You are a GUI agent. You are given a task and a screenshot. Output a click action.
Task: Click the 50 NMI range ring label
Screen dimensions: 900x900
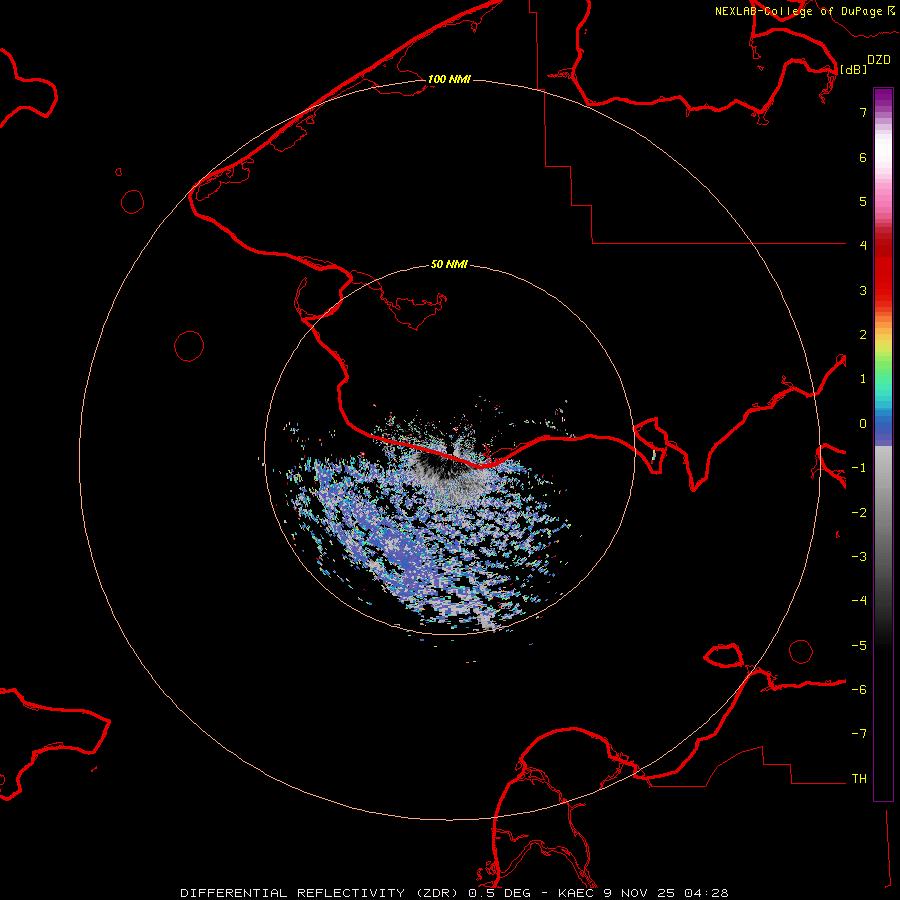coord(449,264)
